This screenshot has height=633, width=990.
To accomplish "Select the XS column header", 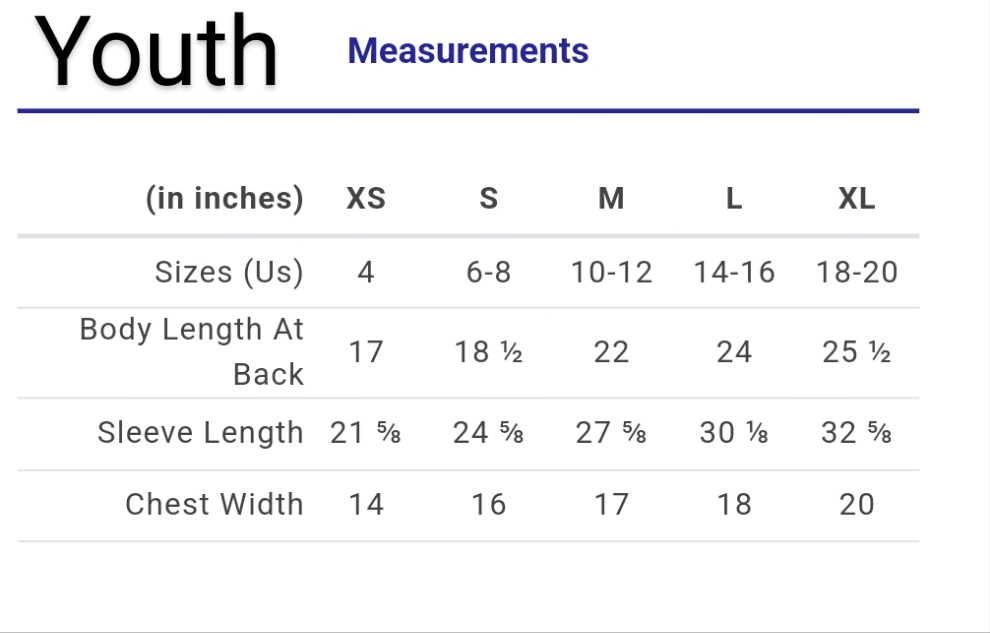I will [x=366, y=199].
